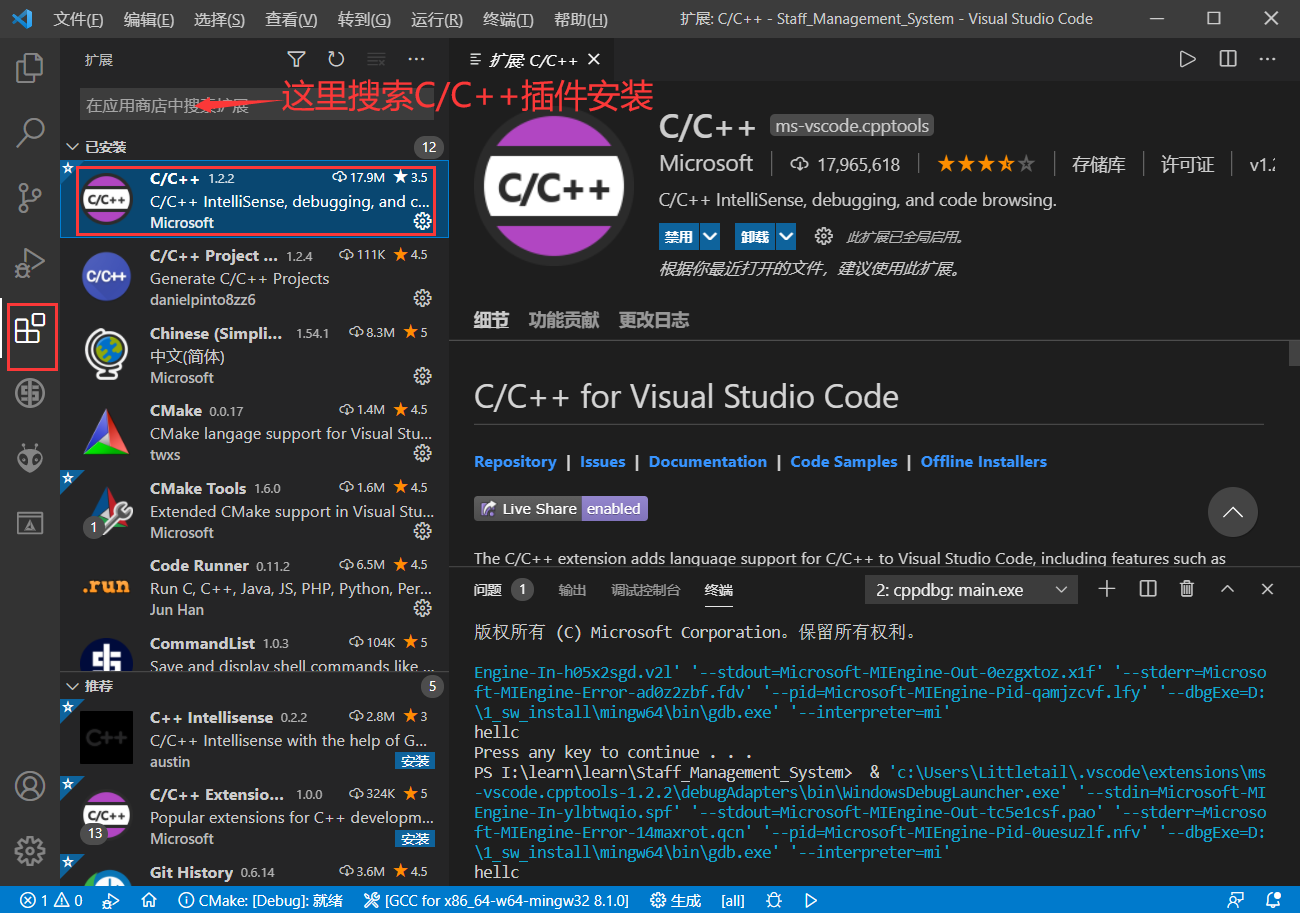Image resolution: width=1300 pixels, height=913 pixels.
Task: Click the launch play icon in status bar
Action: coord(811,900)
